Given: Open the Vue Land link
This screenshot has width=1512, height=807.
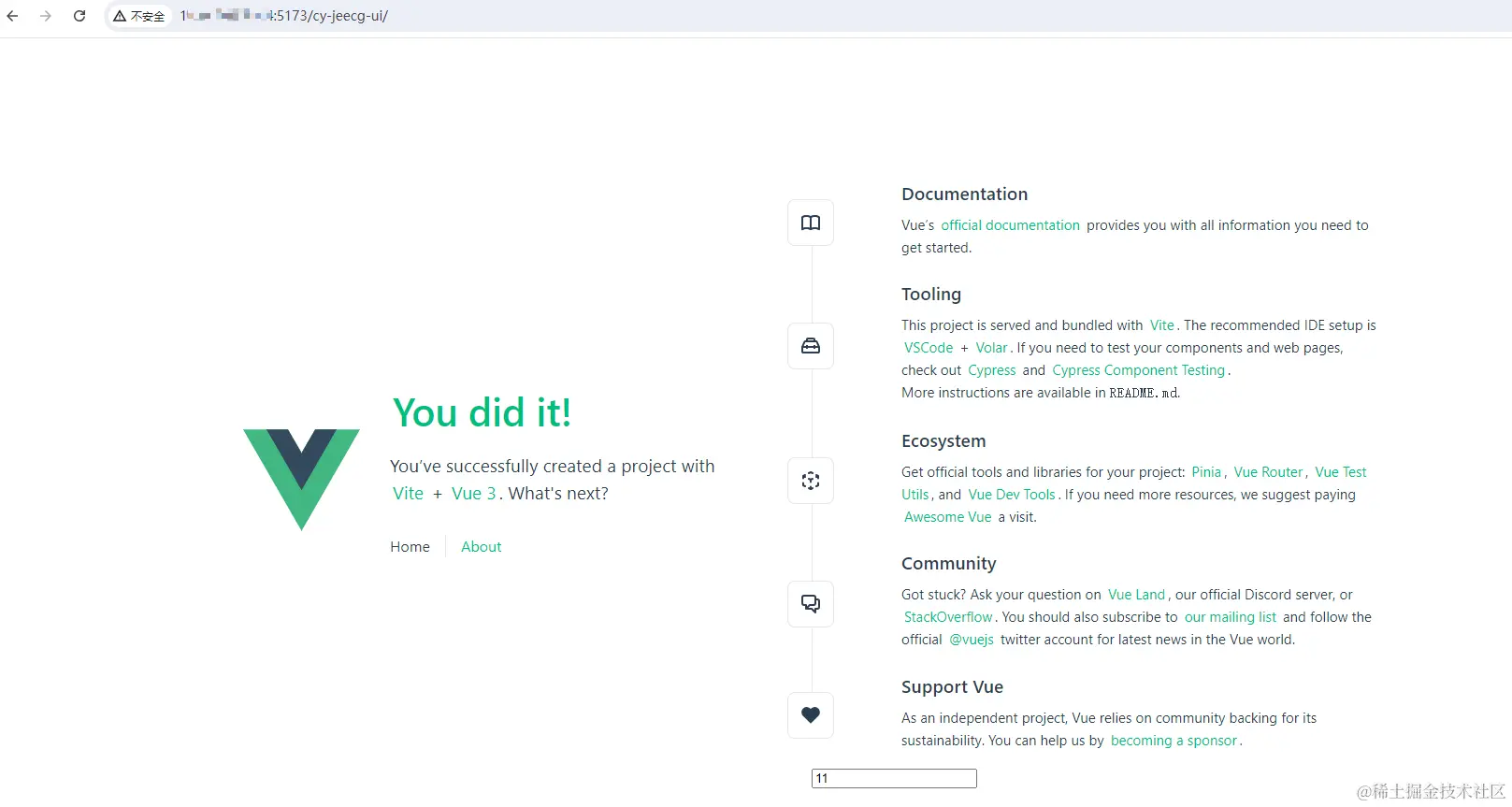Looking at the screenshot, I should coord(1137,595).
